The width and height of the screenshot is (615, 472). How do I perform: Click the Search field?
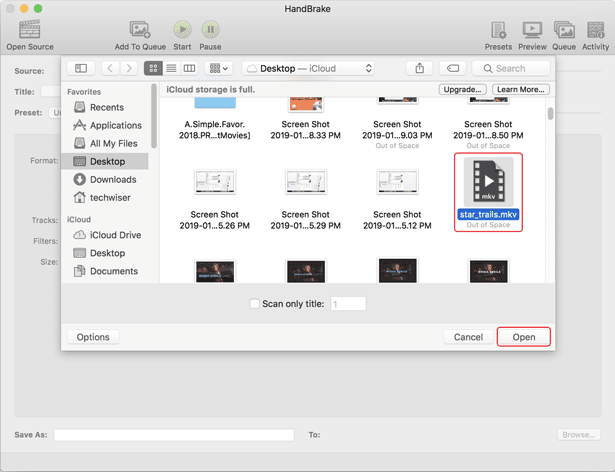(511, 68)
